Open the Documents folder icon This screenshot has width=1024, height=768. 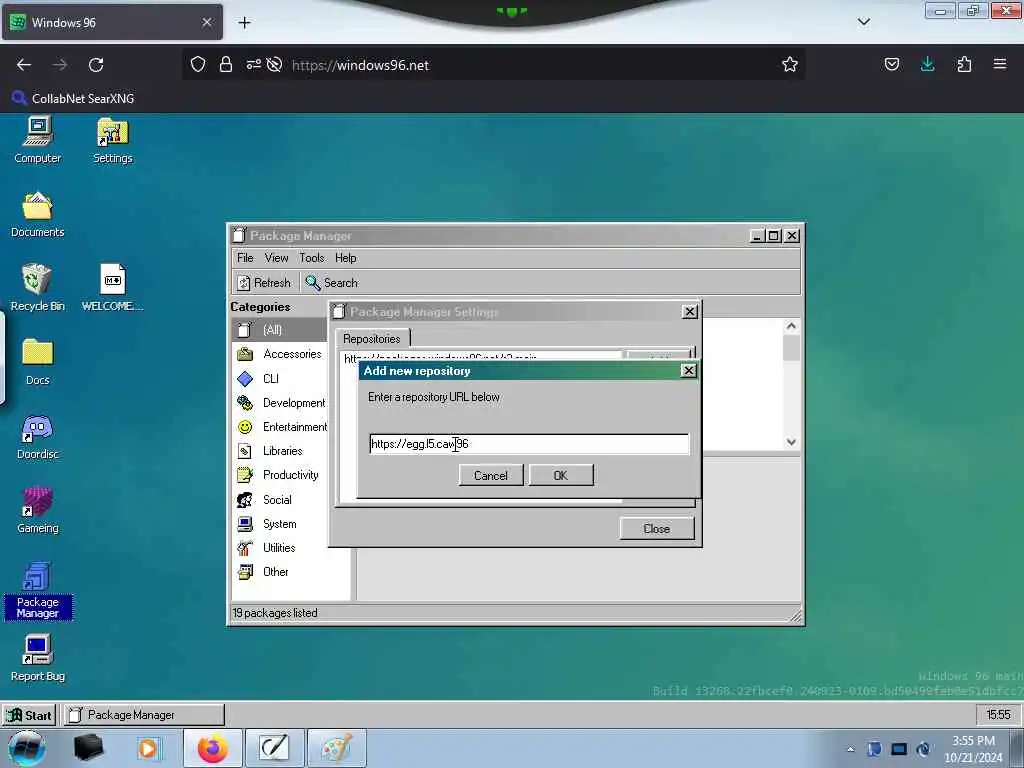(37, 214)
